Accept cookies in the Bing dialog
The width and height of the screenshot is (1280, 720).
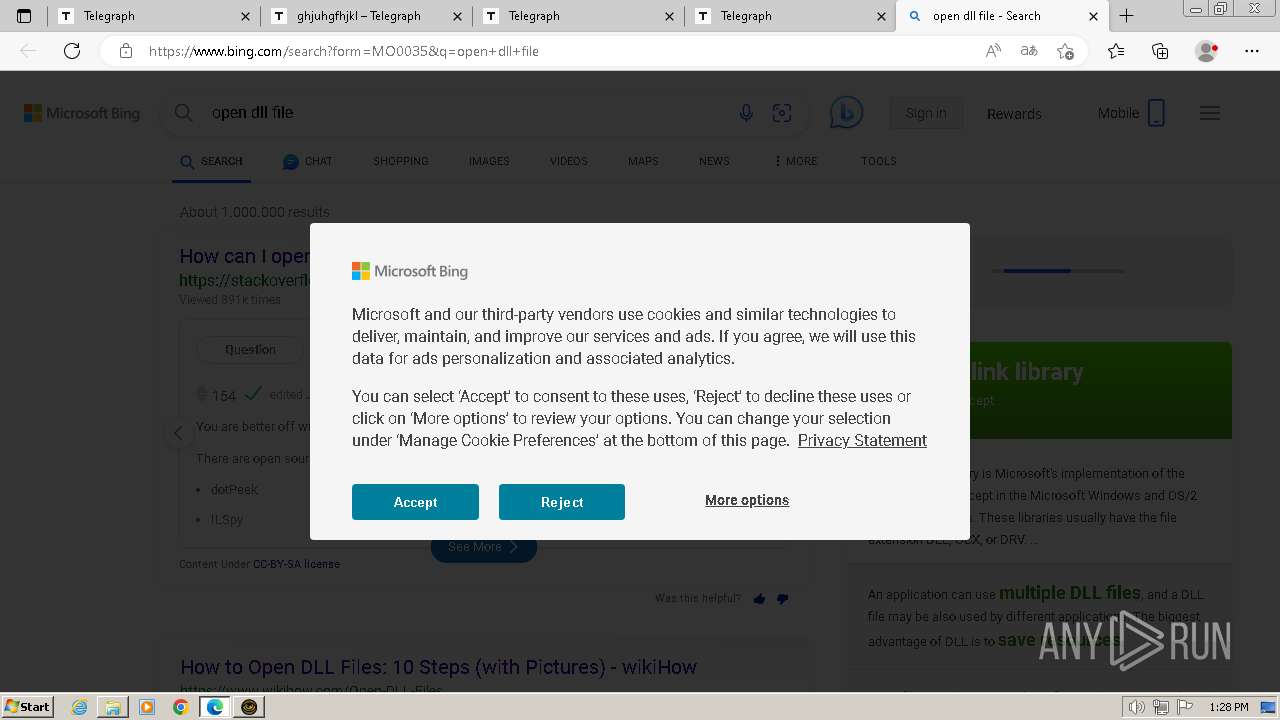click(415, 502)
